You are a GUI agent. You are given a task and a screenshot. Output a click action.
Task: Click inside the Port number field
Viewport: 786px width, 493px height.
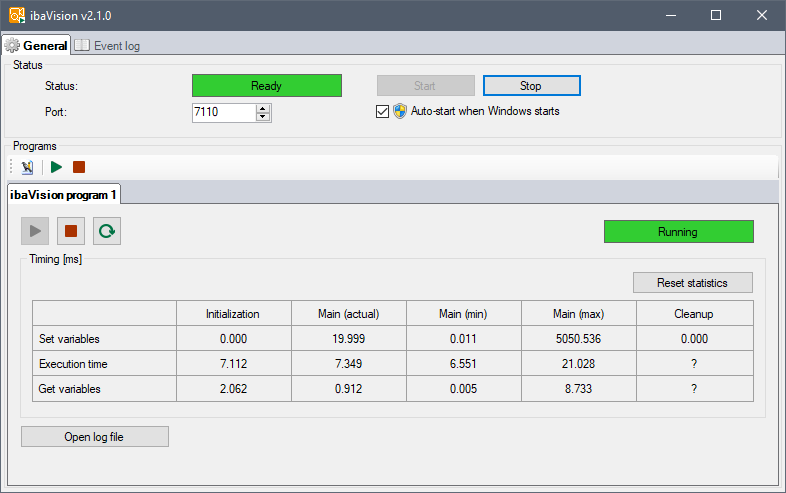click(x=222, y=112)
